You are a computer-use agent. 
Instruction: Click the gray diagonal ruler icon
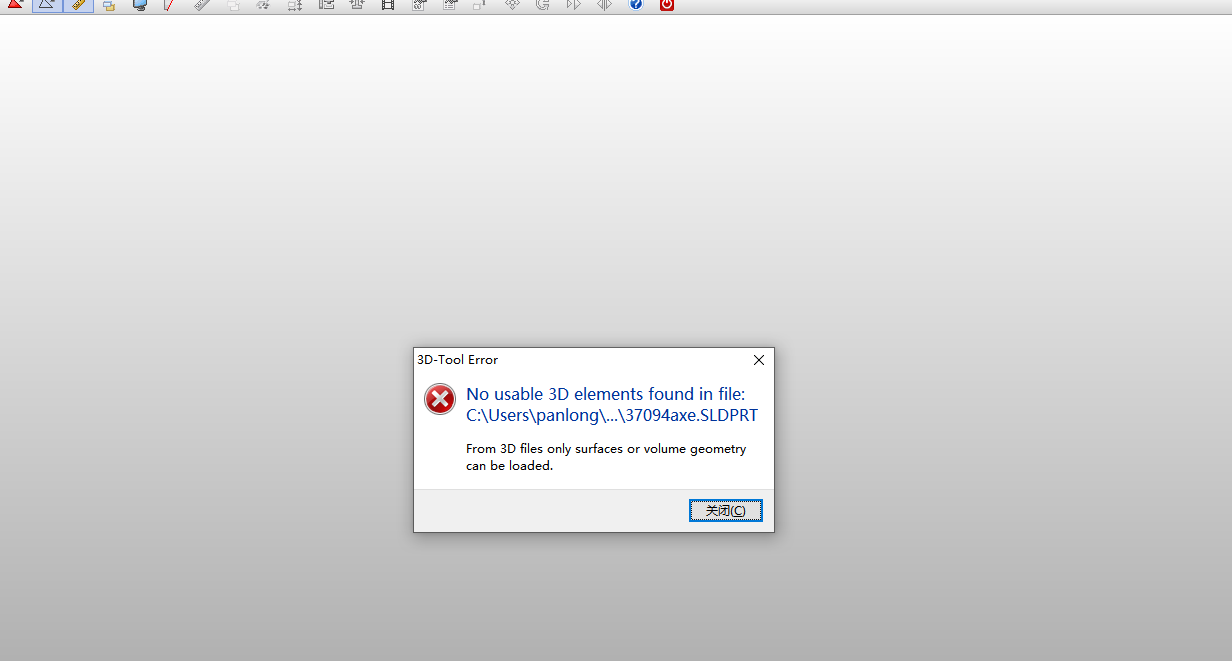pyautogui.click(x=201, y=5)
